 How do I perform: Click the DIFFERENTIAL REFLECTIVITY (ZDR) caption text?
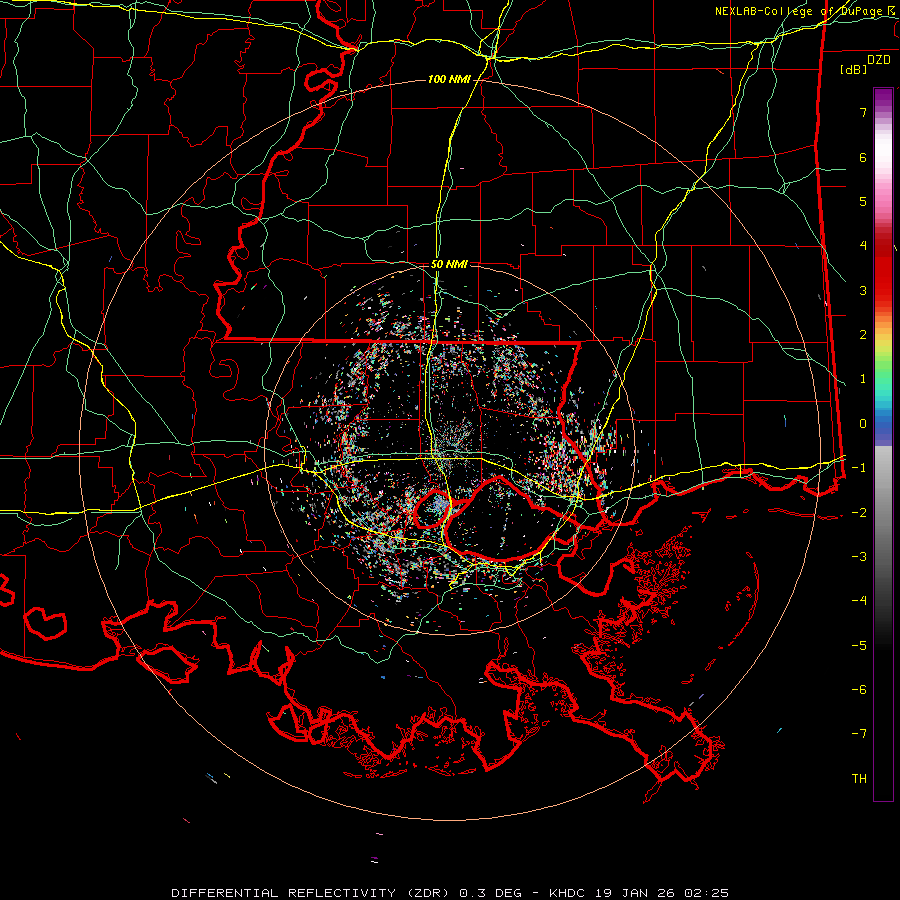point(312,893)
